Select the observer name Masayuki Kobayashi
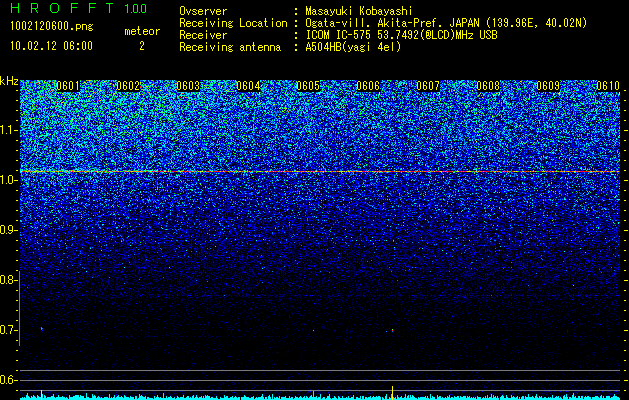Image resolution: width=629 pixels, height=400 pixels. pyautogui.click(x=359, y=11)
